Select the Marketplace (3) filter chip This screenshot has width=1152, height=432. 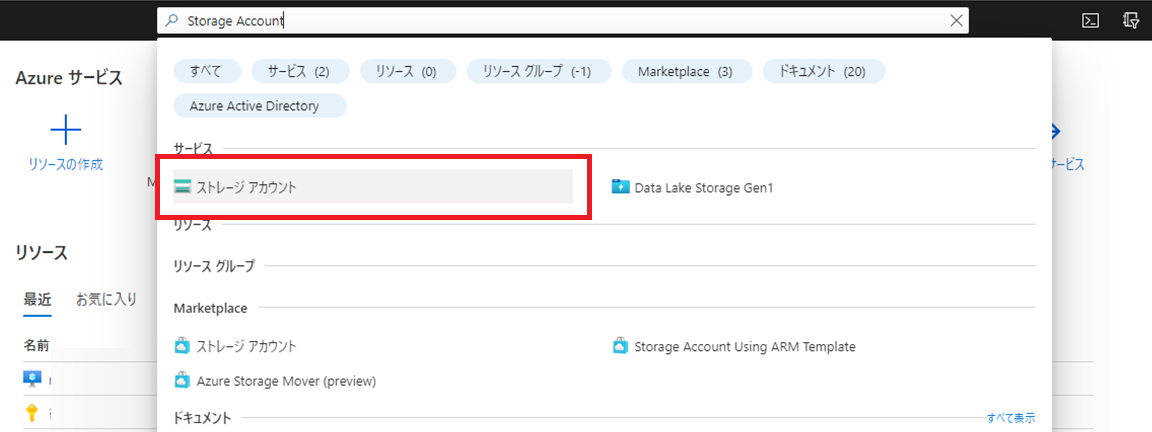click(685, 71)
